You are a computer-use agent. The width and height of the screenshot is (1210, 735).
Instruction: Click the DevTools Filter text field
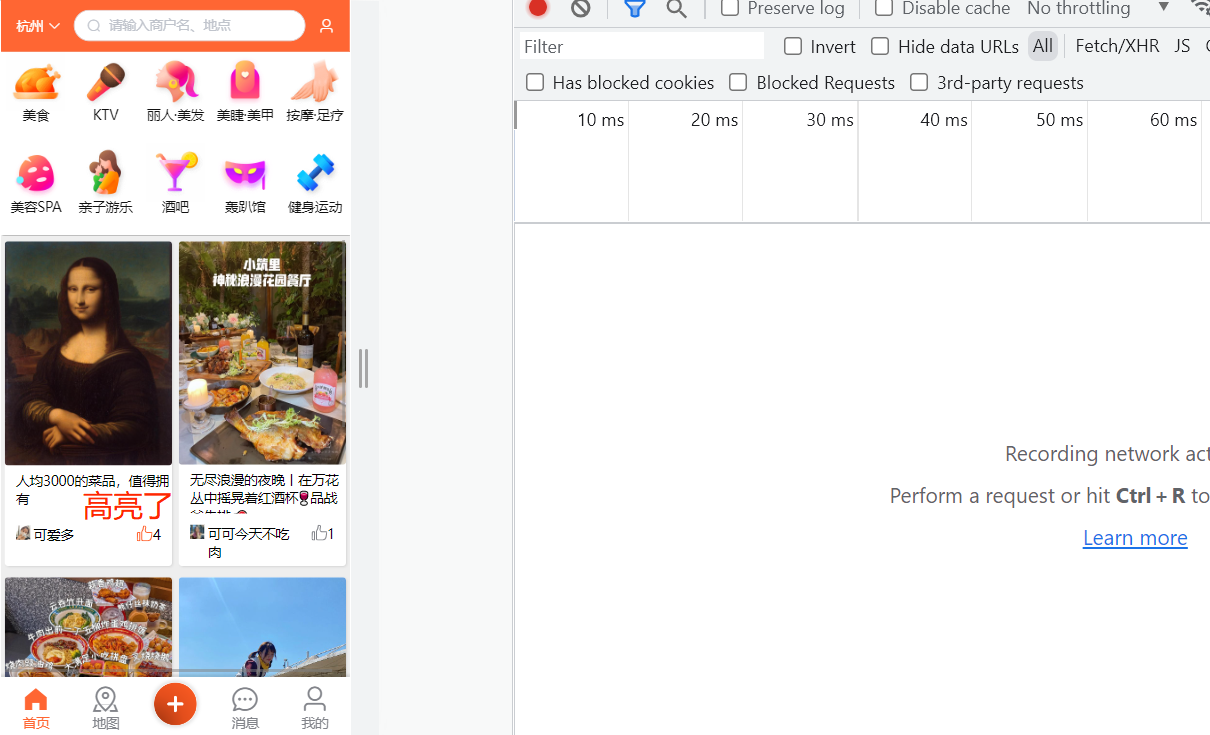click(642, 46)
